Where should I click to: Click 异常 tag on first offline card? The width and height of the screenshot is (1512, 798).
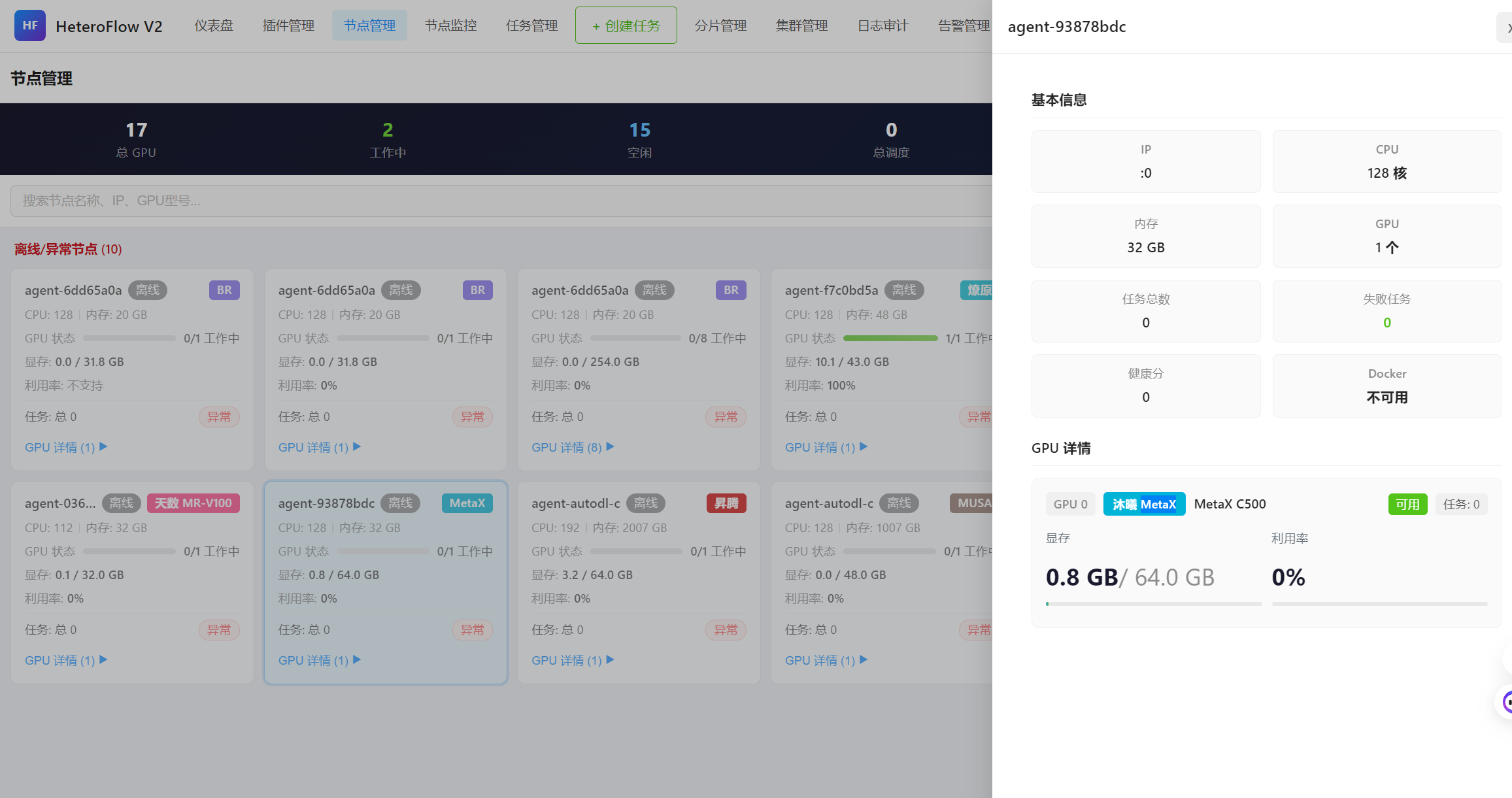click(x=219, y=417)
